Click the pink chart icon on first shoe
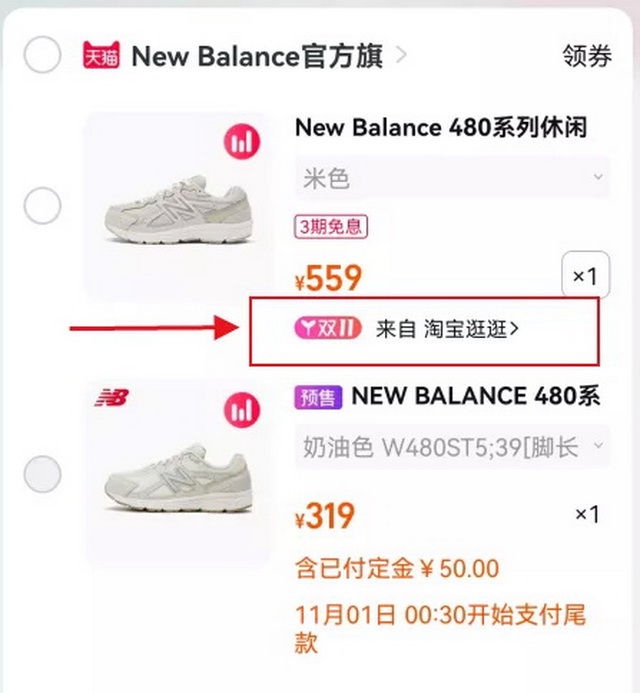Screen dimensions: 640x693 241,142
